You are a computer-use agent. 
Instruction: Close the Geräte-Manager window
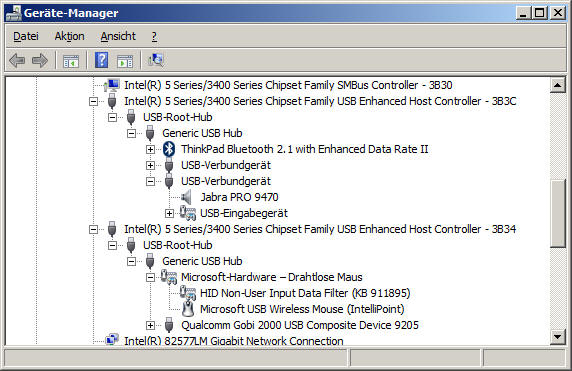[x=558, y=13]
